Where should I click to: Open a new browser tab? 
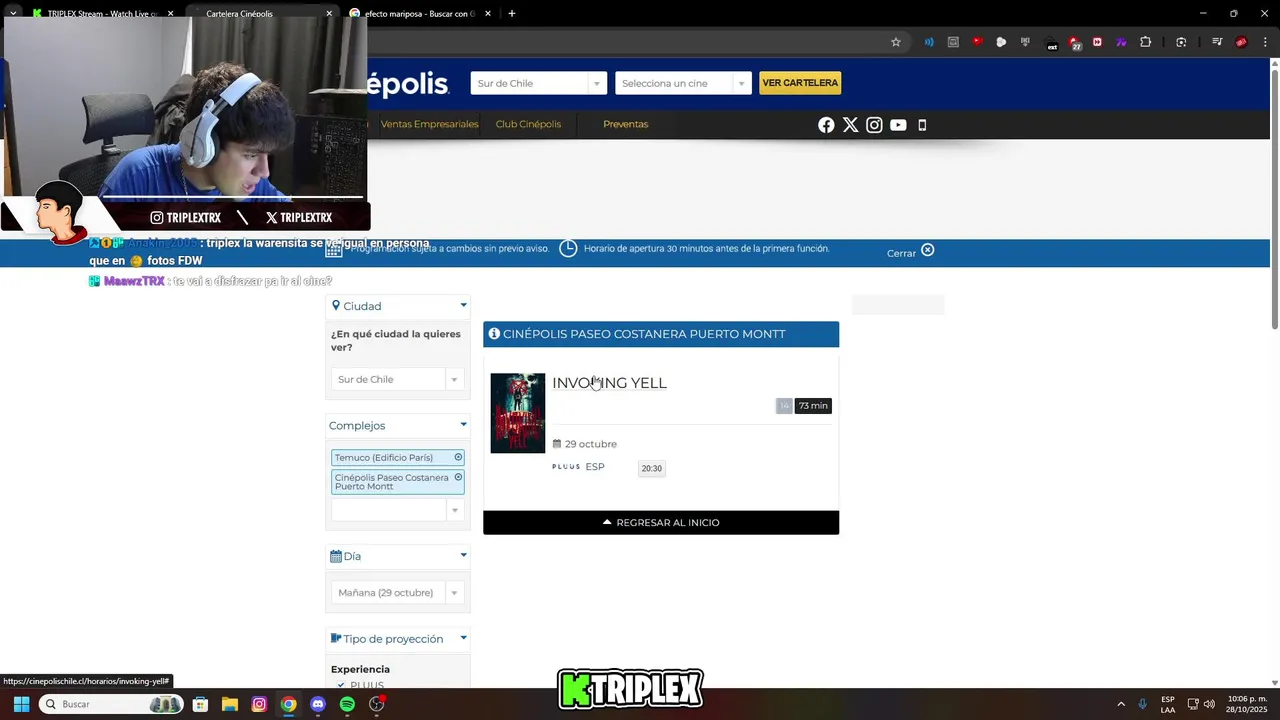512,14
